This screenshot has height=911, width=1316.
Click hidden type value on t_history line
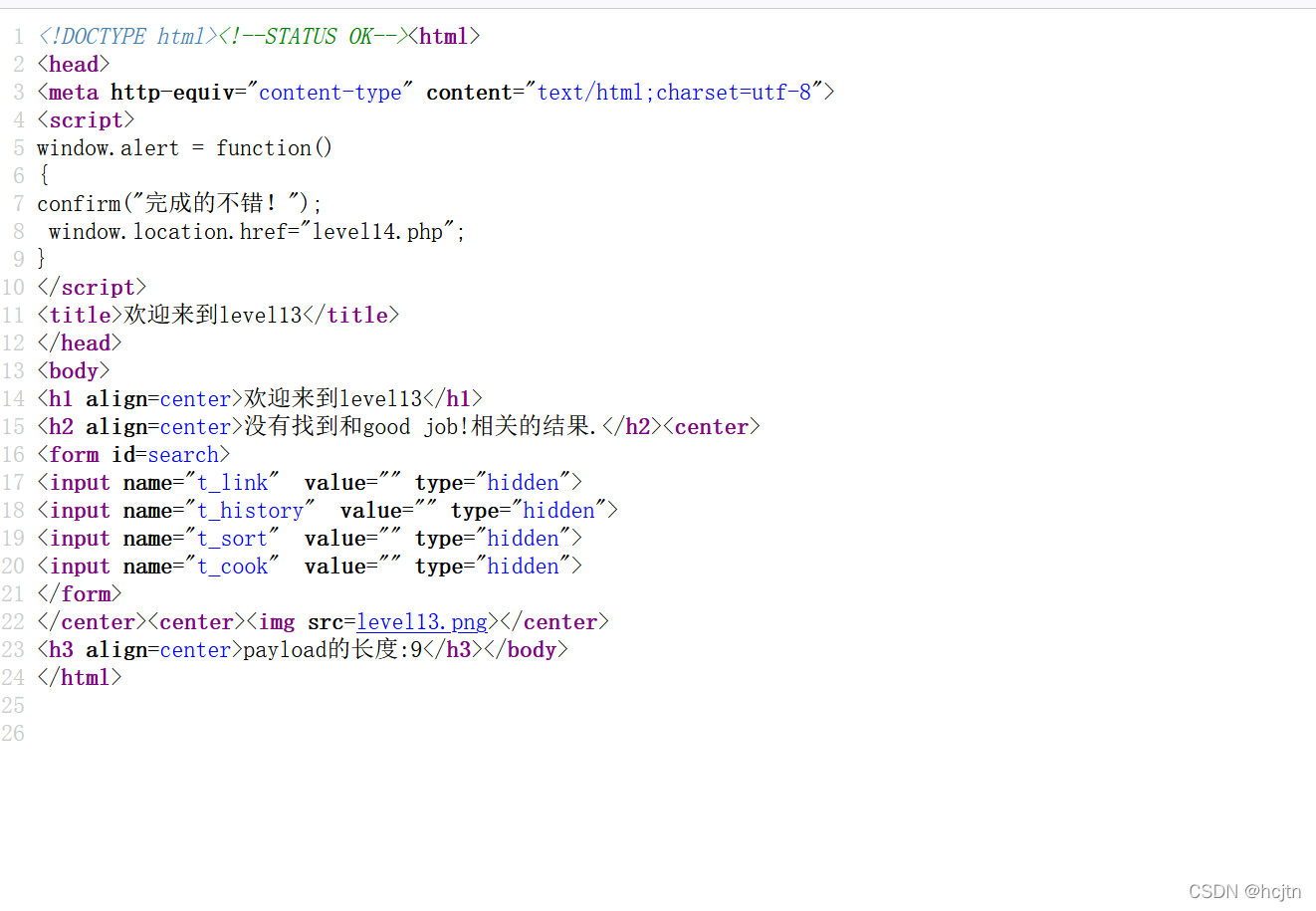coord(559,511)
